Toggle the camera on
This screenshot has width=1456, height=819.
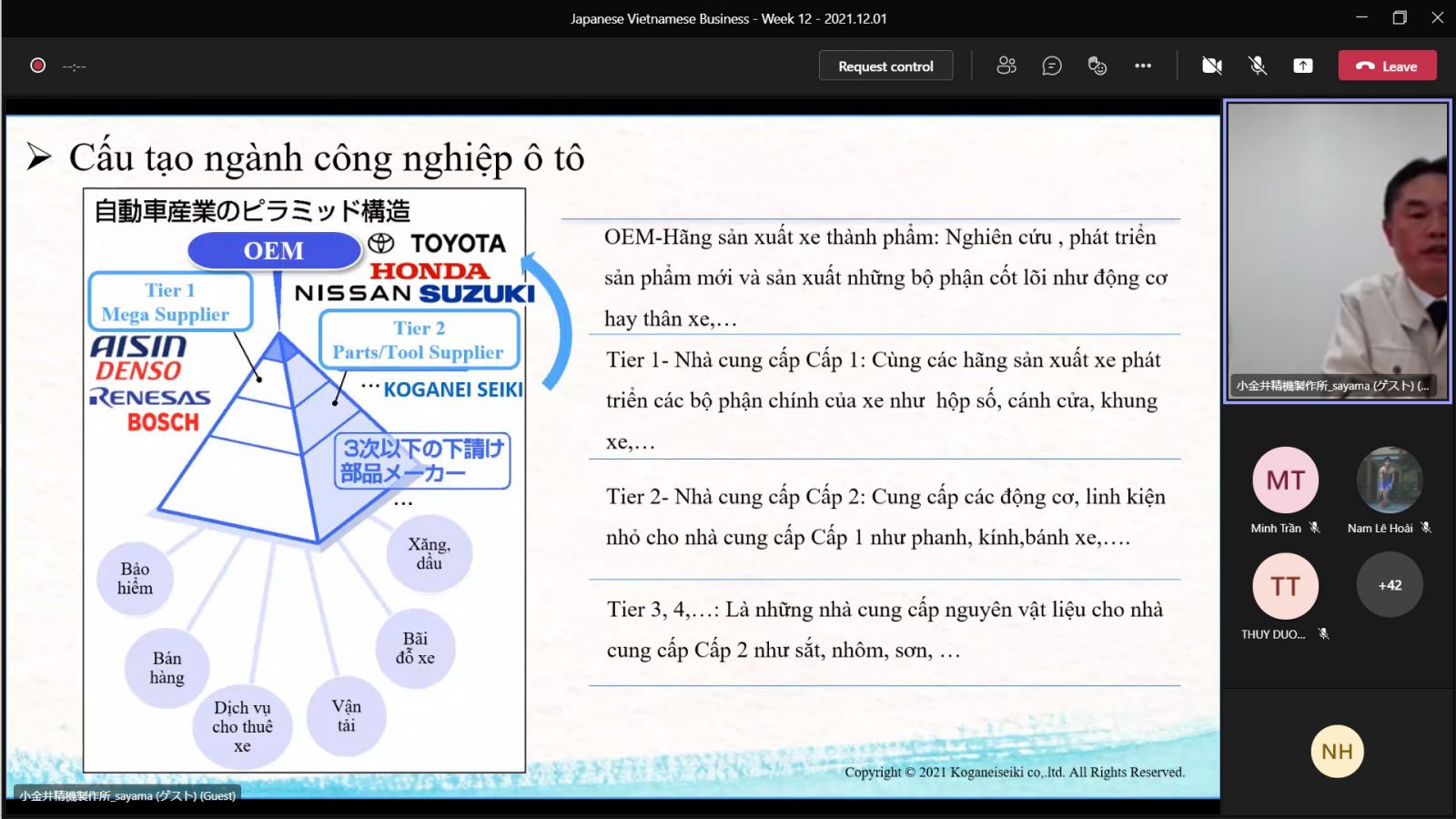(1212, 66)
